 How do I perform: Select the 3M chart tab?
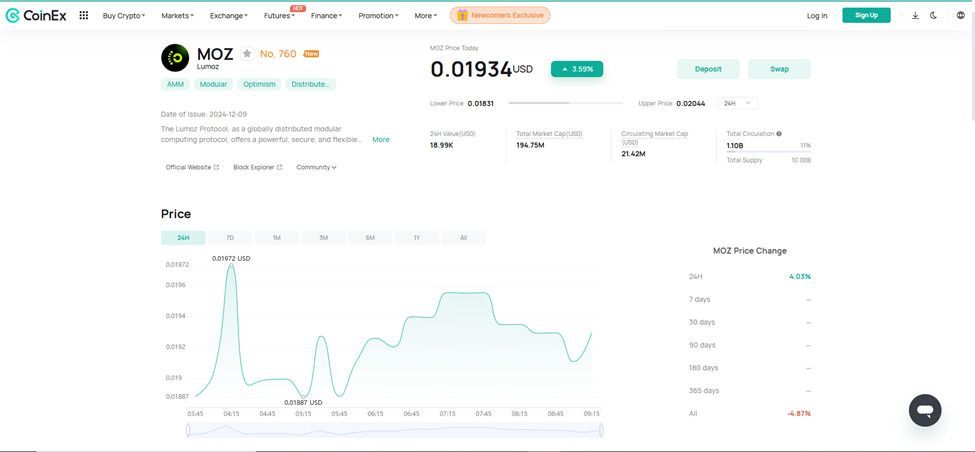[323, 238]
